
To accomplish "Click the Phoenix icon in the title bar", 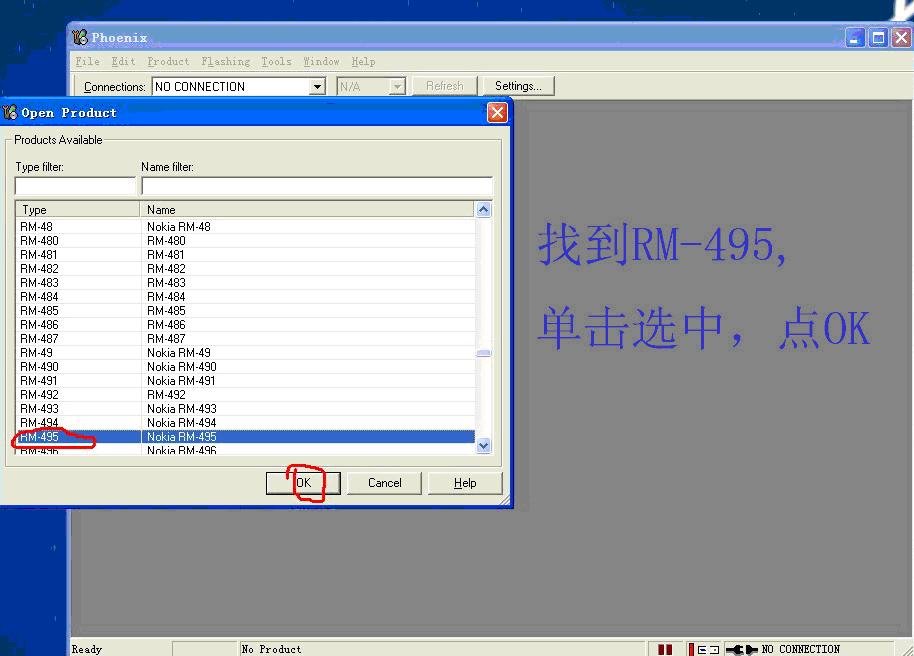I will click(78, 36).
